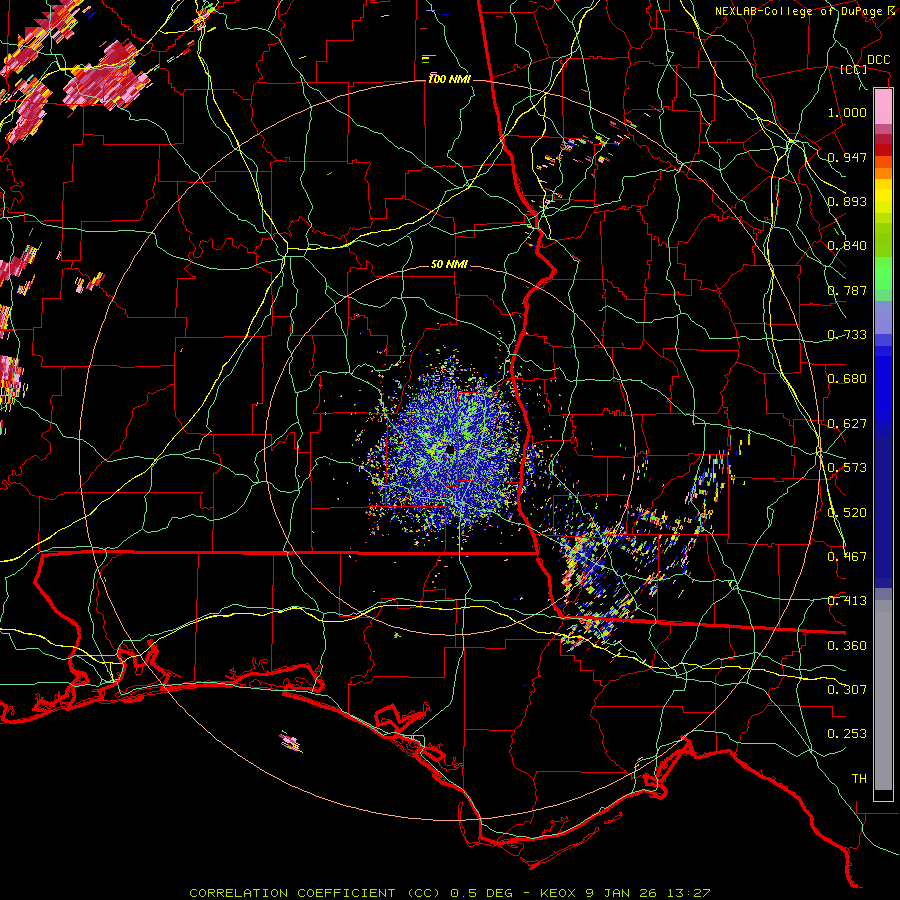This screenshot has width=900, height=900.
Task: Click the 50 NMI range ring label
Action: coord(449,265)
